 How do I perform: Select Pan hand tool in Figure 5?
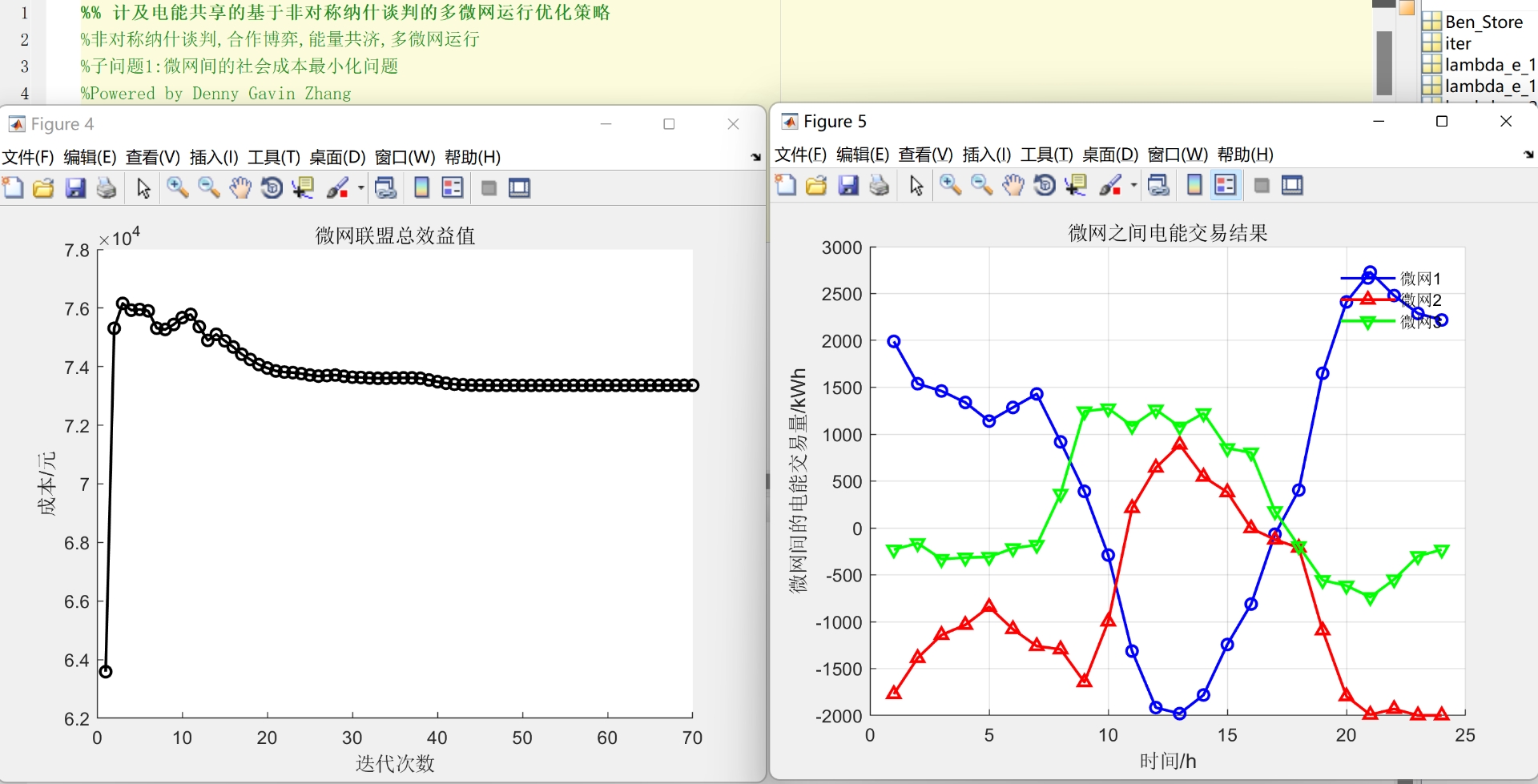pyautogui.click(x=1013, y=185)
